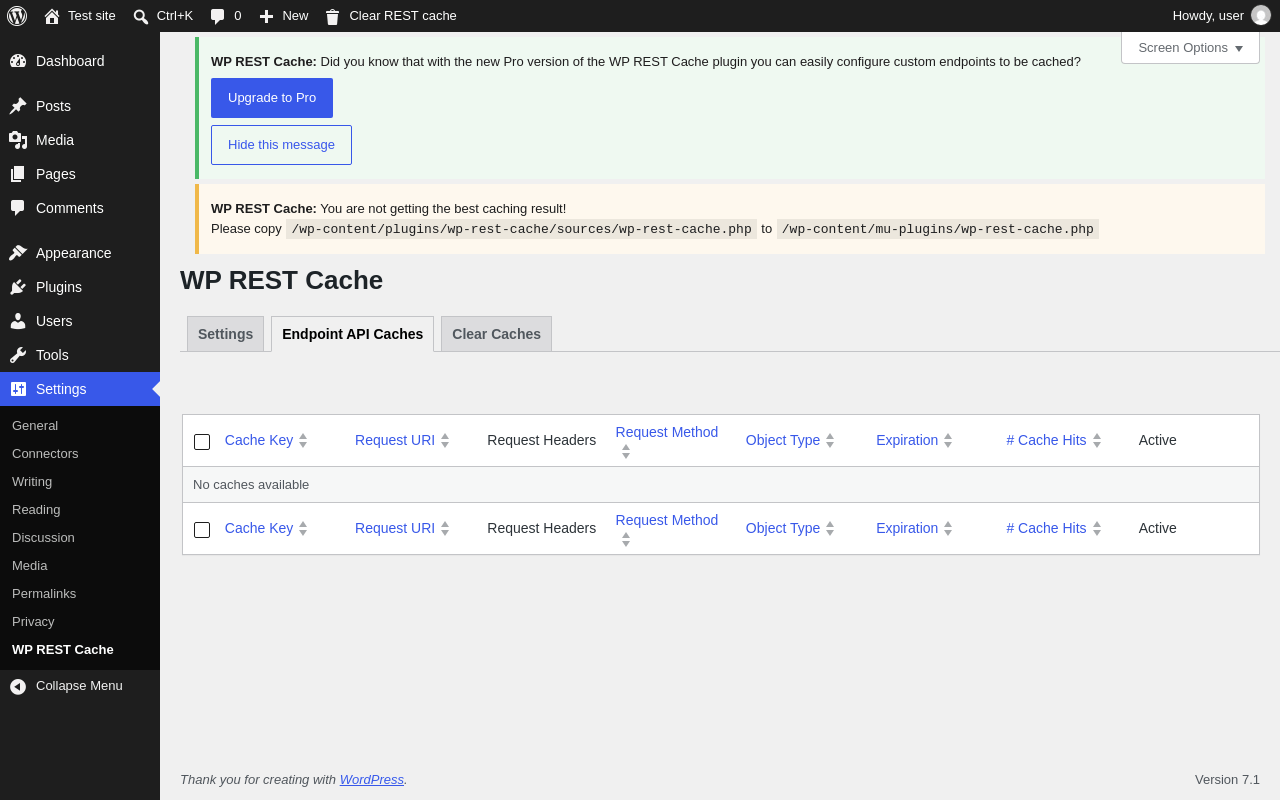
Task: Click the Upgrade to Pro button
Action: pyautogui.click(x=272, y=98)
